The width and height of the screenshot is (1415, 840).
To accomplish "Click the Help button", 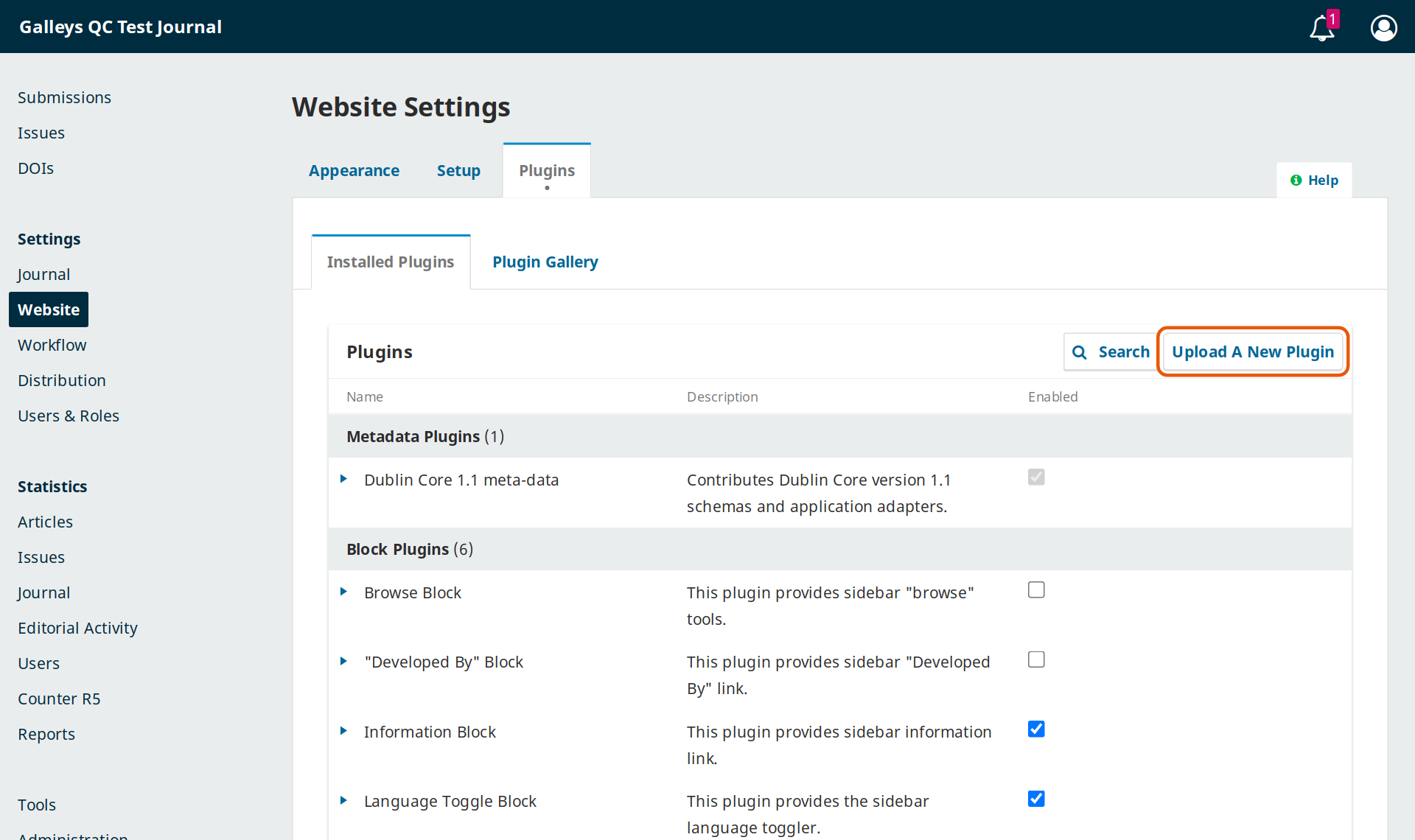I will [x=1314, y=181].
